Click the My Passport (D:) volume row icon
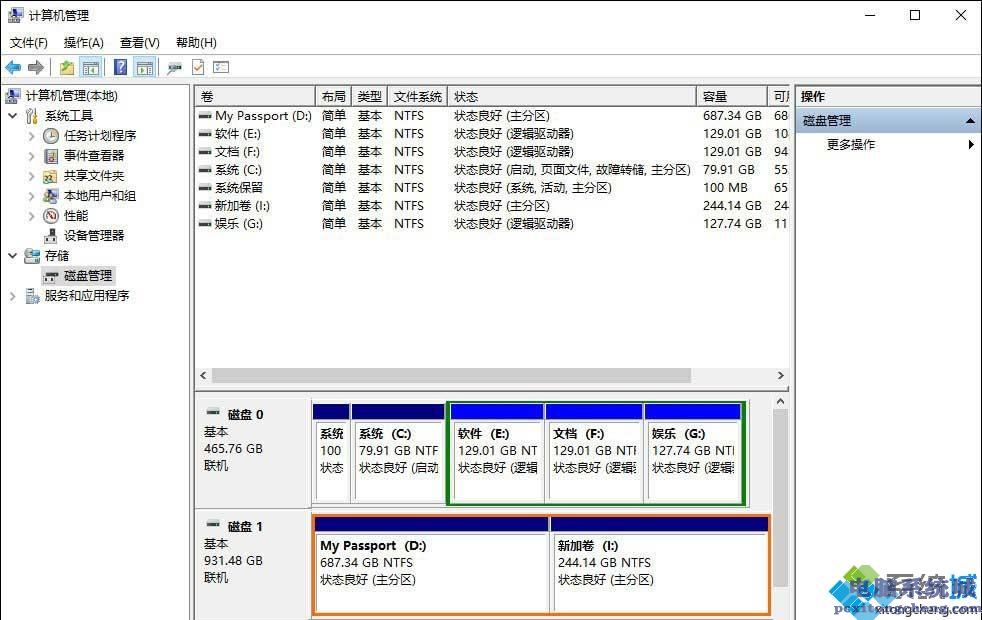The image size is (982, 620). click(x=205, y=116)
